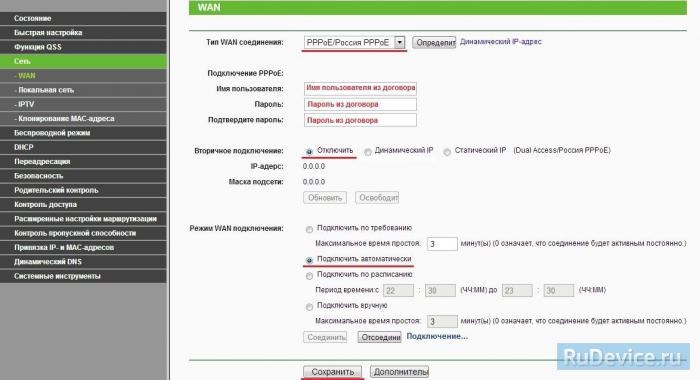
Task: Click the Имя пользователя input field
Action: [360, 88]
